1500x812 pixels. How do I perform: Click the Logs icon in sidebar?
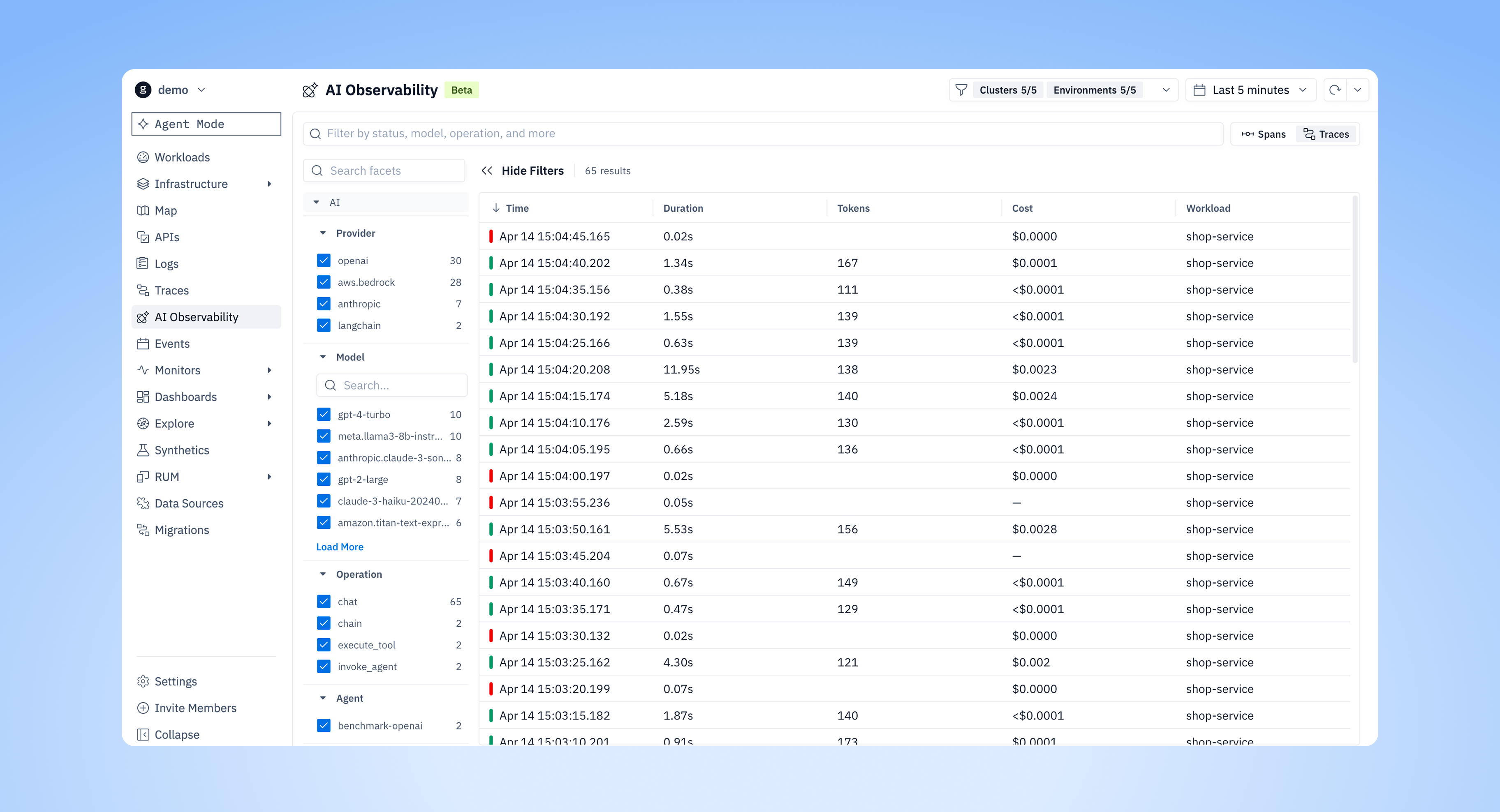point(143,264)
